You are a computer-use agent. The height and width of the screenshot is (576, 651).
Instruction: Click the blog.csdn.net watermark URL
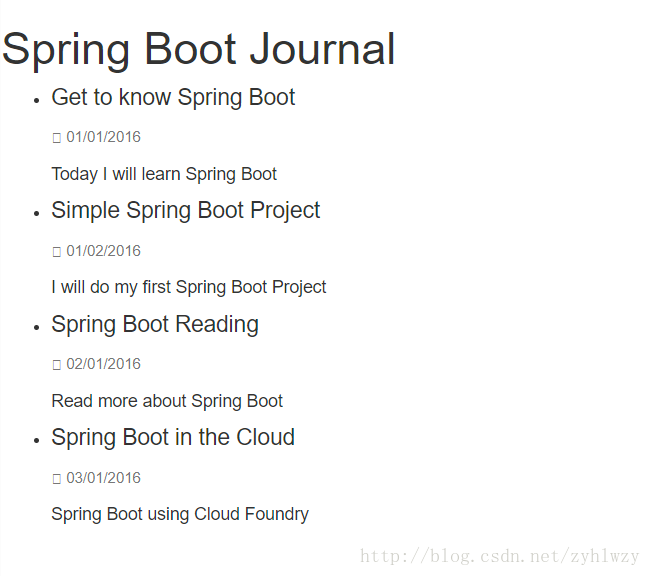(x=499, y=556)
